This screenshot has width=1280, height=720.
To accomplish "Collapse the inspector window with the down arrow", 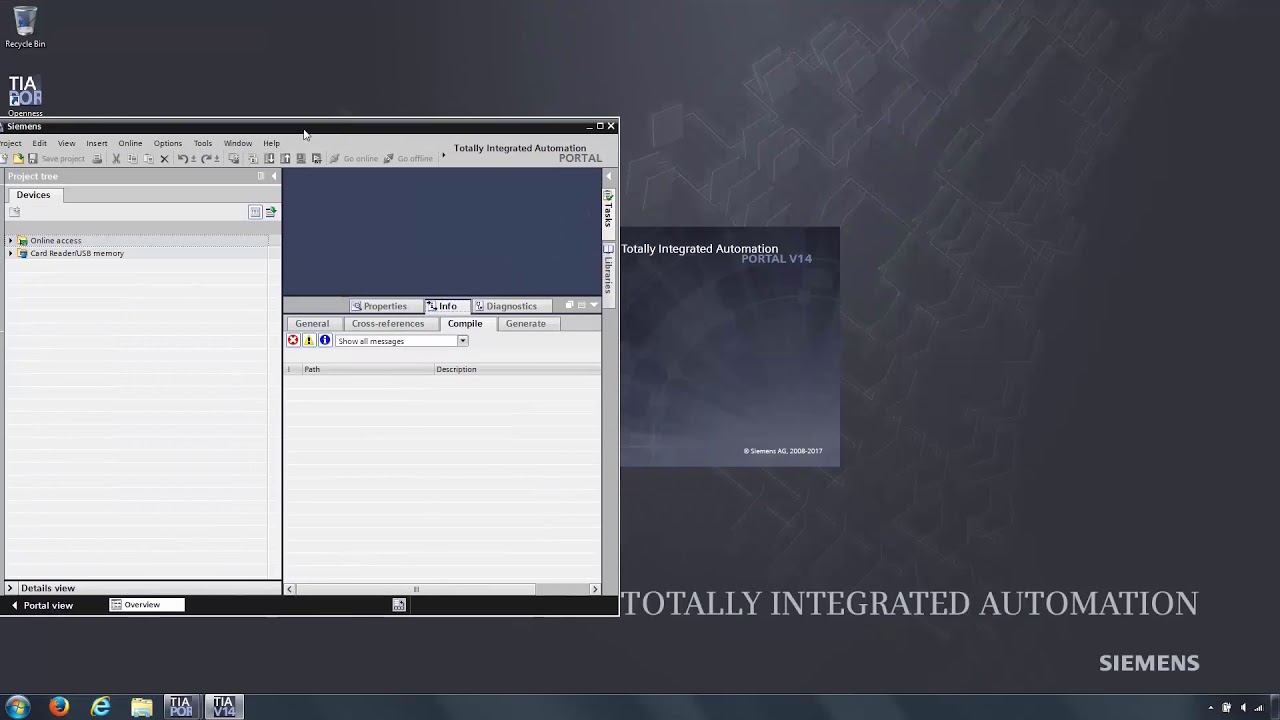I will coord(594,306).
